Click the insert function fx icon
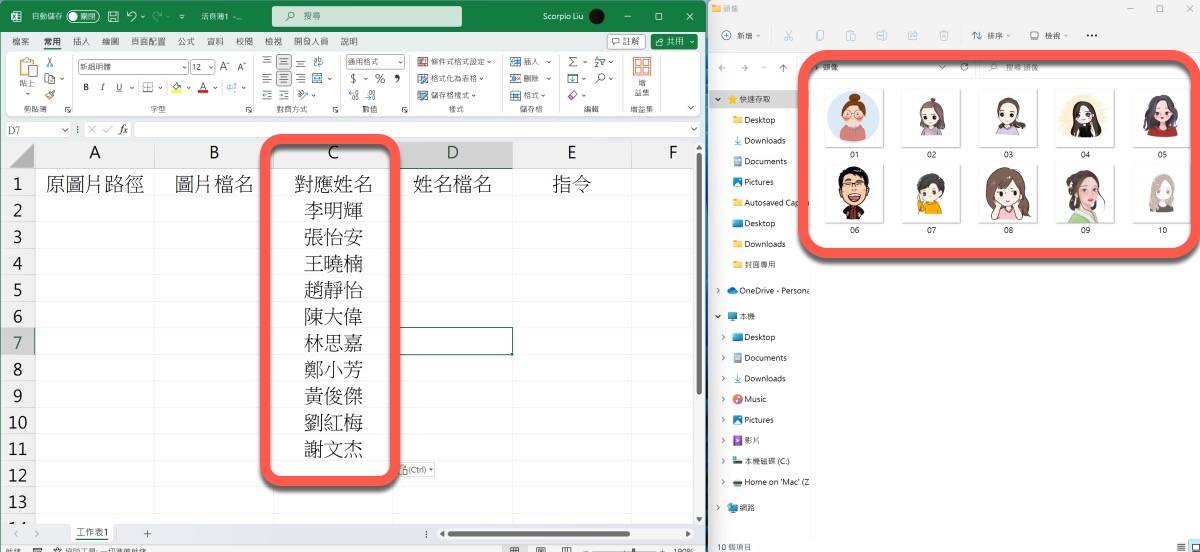1200x552 pixels. point(123,130)
